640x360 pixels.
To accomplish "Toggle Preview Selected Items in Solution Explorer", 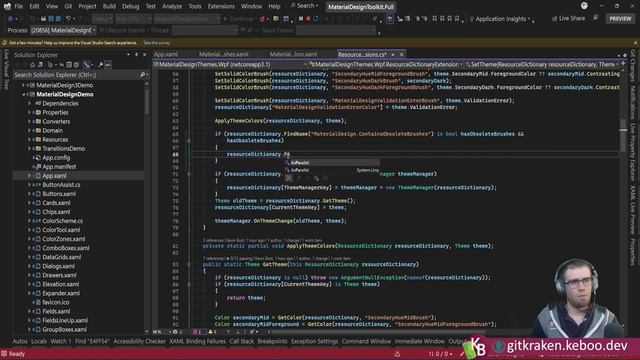I will click(108, 65).
